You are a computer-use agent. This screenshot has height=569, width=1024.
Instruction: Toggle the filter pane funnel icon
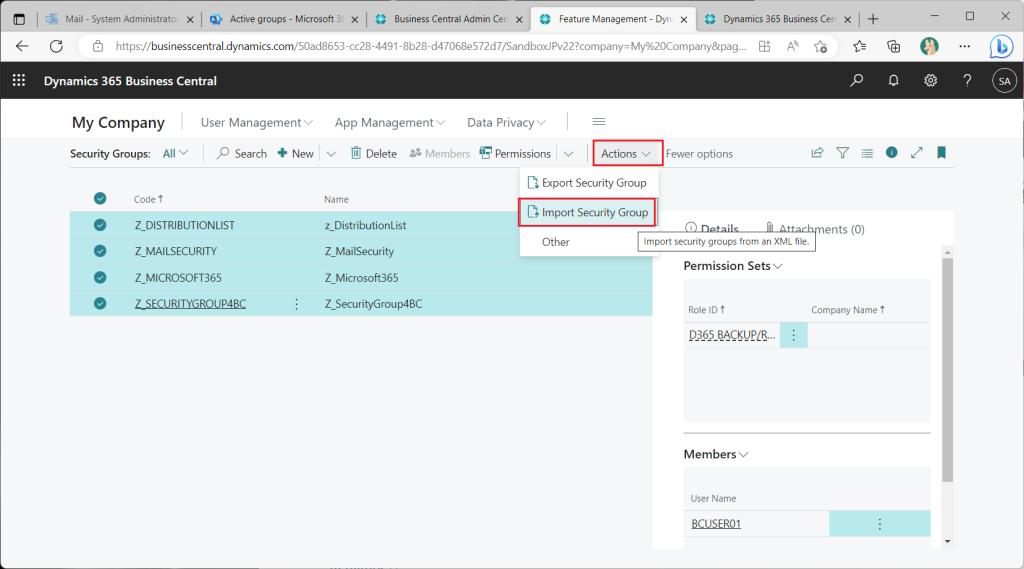842,153
